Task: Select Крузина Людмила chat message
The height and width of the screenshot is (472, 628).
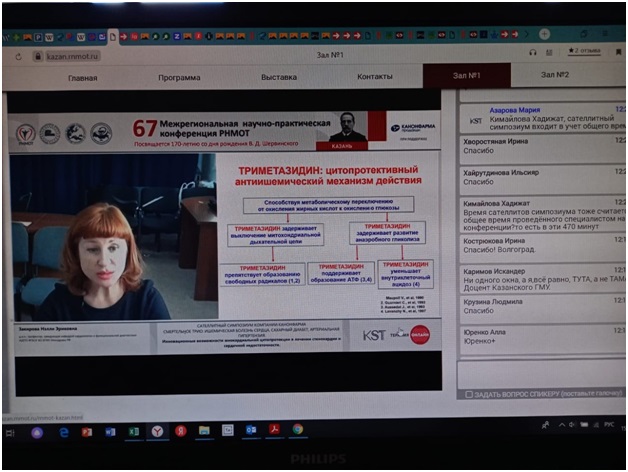Action: 543,309
